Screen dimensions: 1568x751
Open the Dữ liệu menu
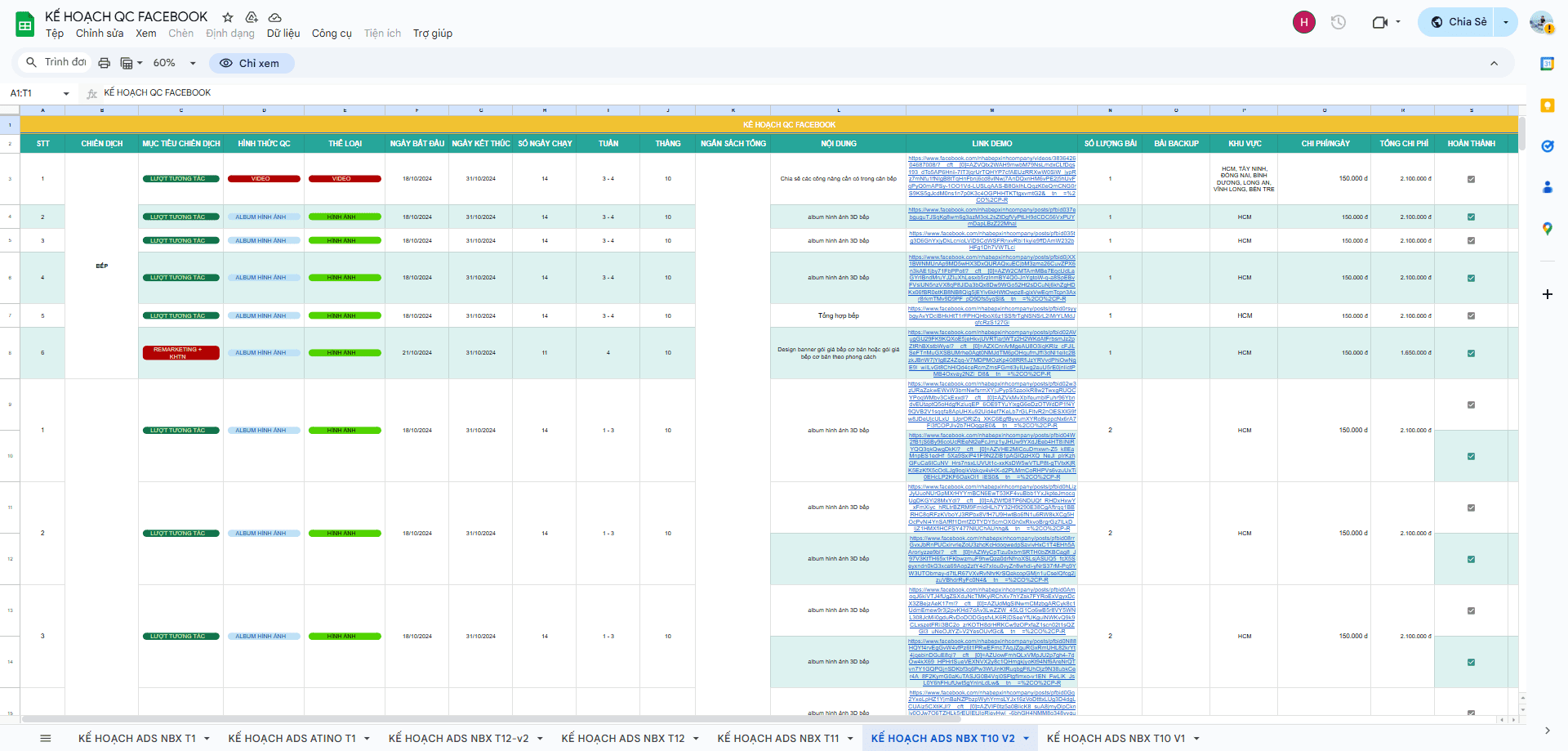pyautogui.click(x=283, y=34)
